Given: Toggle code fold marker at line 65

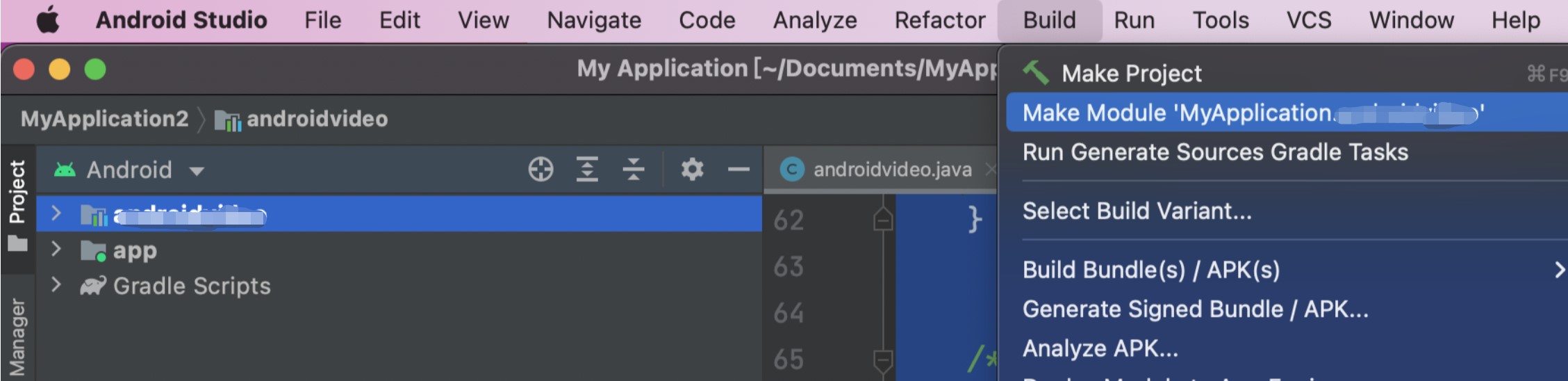Looking at the screenshot, I should [883, 362].
